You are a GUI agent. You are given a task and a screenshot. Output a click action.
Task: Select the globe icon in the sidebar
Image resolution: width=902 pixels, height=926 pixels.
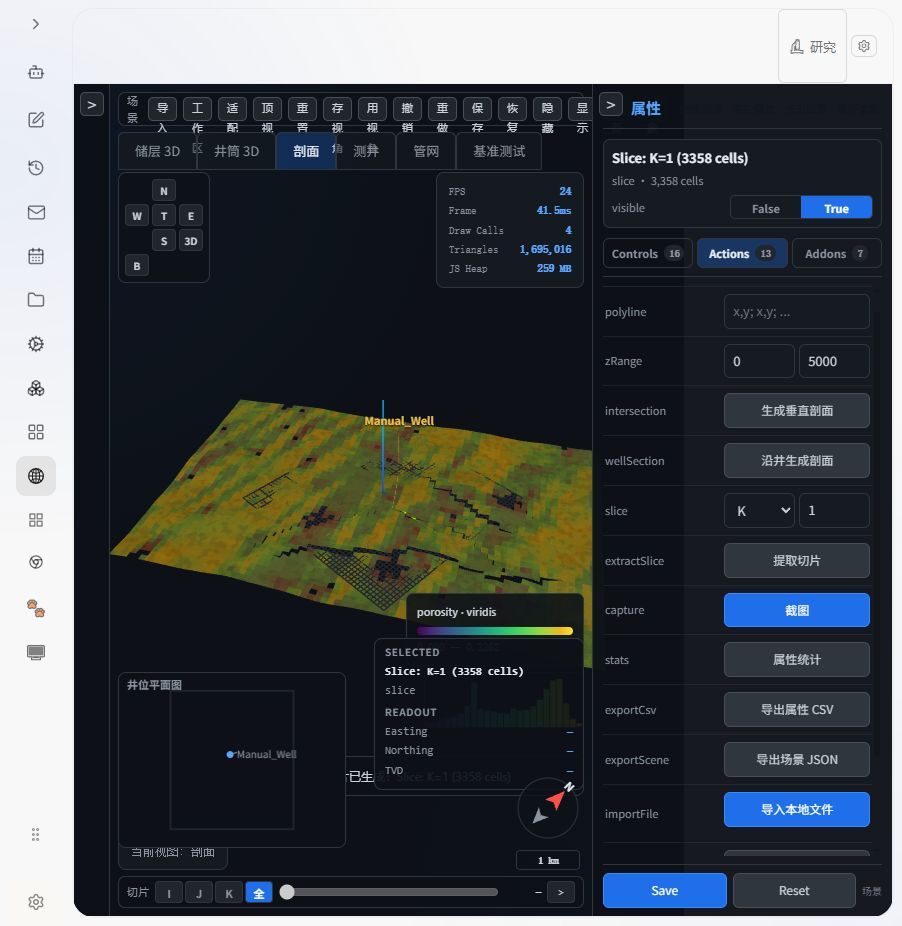pos(36,476)
